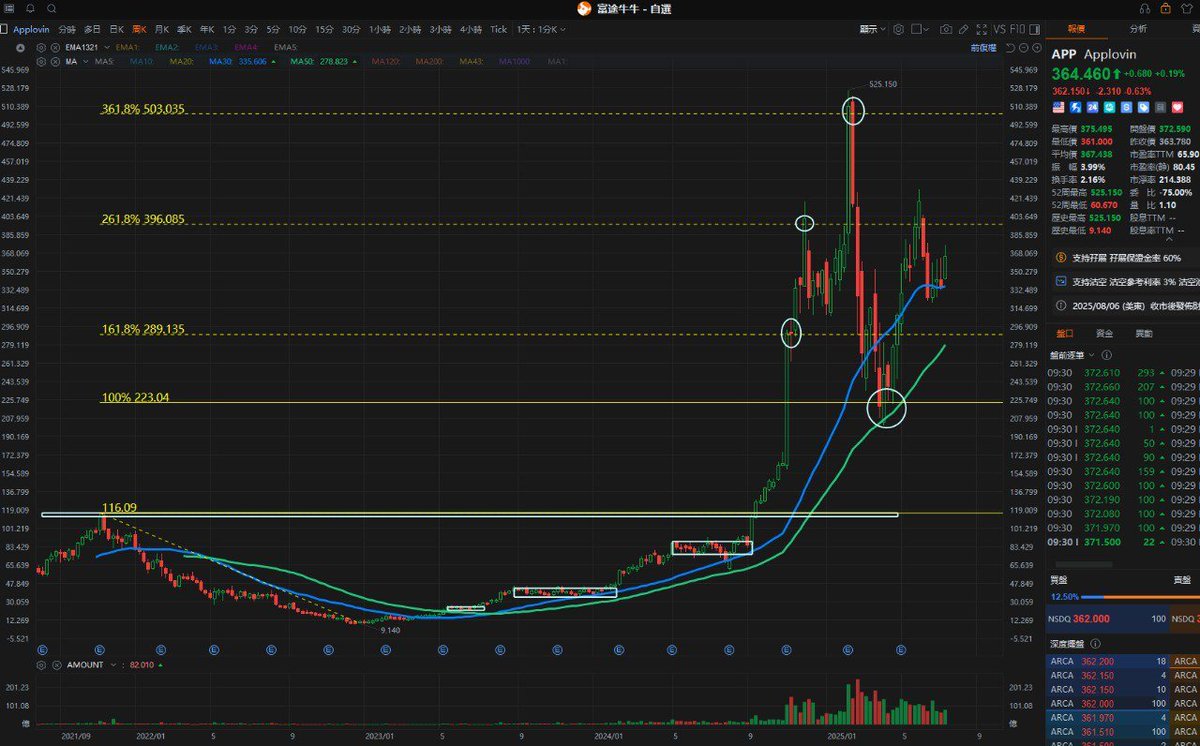
Task: Open AMOUNT indicator settings gear
Action: coord(41,665)
